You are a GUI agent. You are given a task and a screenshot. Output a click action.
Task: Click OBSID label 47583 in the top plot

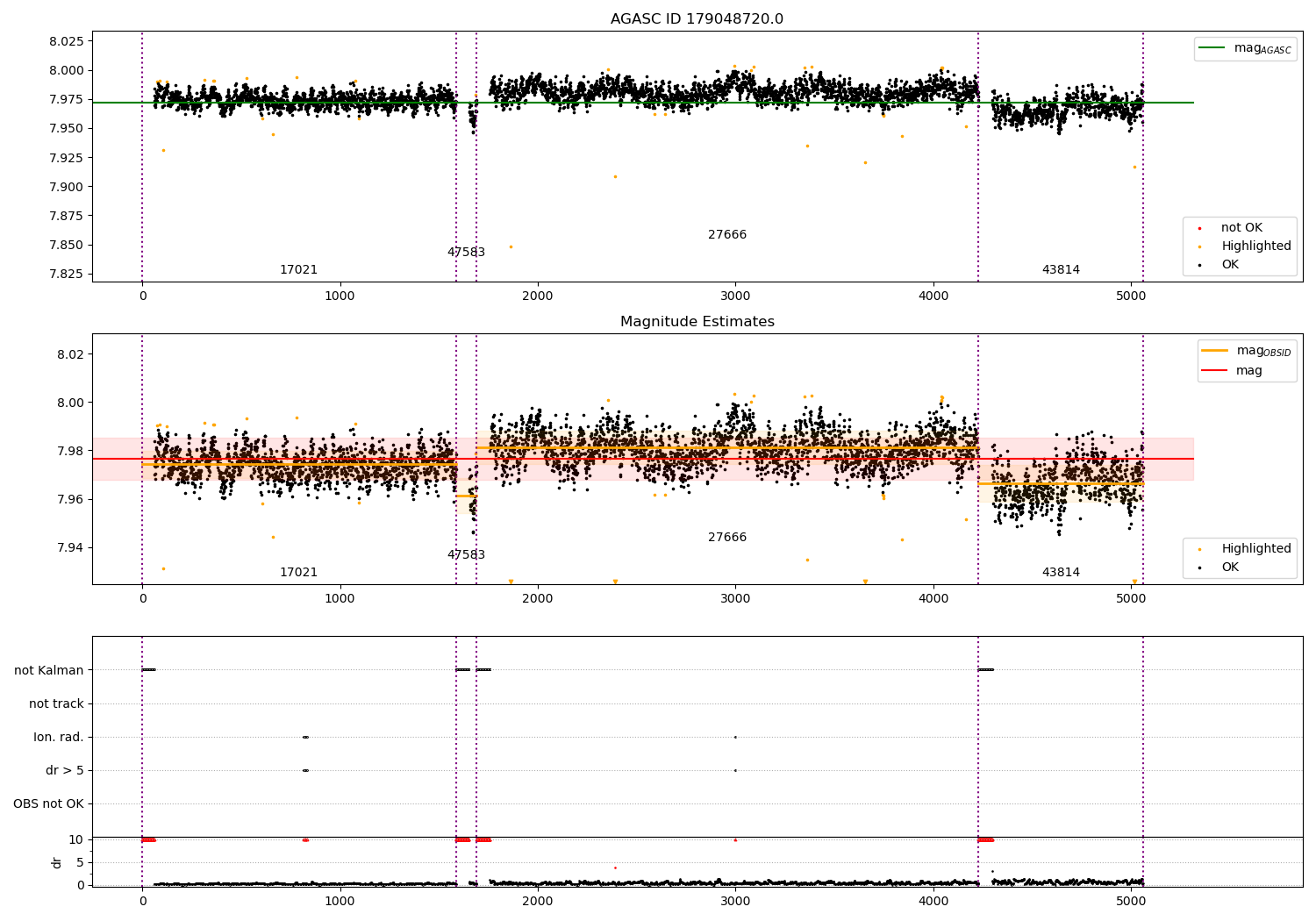click(x=466, y=253)
